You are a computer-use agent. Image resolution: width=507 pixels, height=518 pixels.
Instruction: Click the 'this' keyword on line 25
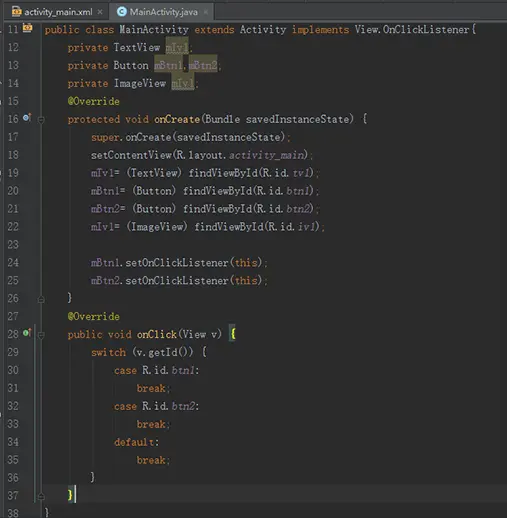point(246,281)
